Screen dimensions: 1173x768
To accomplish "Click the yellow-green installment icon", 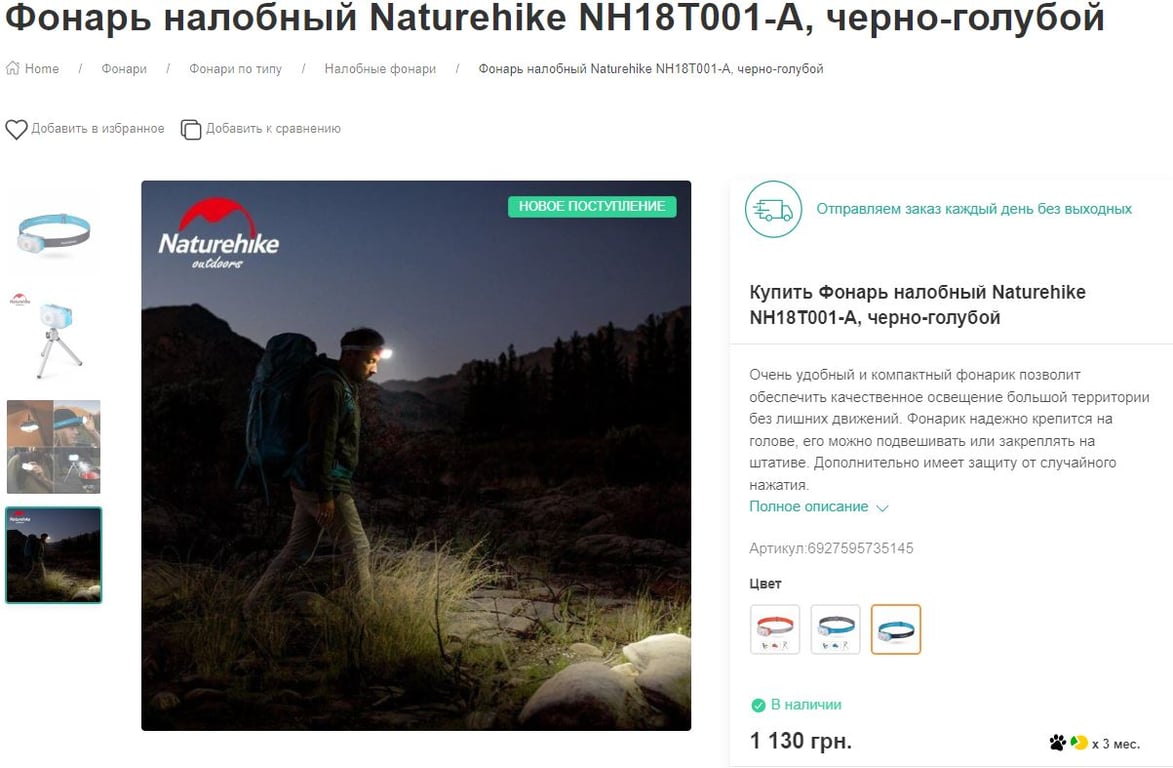I will click(1079, 743).
